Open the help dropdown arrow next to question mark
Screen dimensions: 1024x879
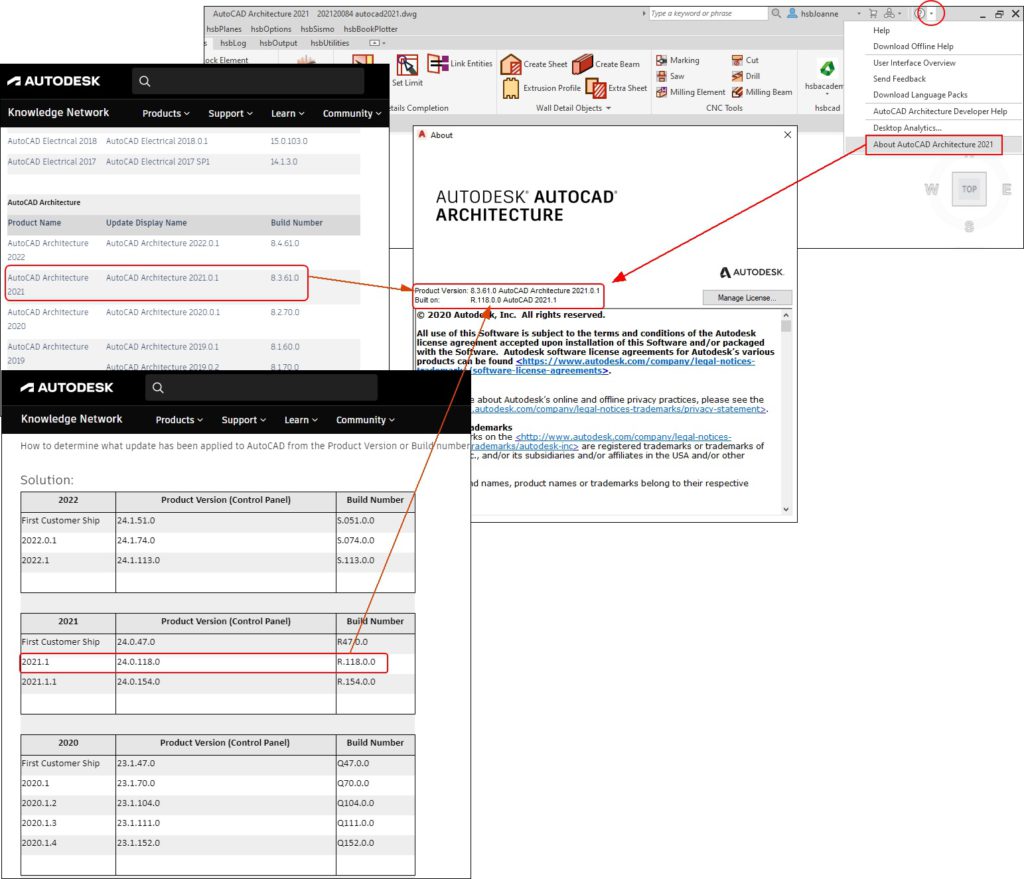931,14
